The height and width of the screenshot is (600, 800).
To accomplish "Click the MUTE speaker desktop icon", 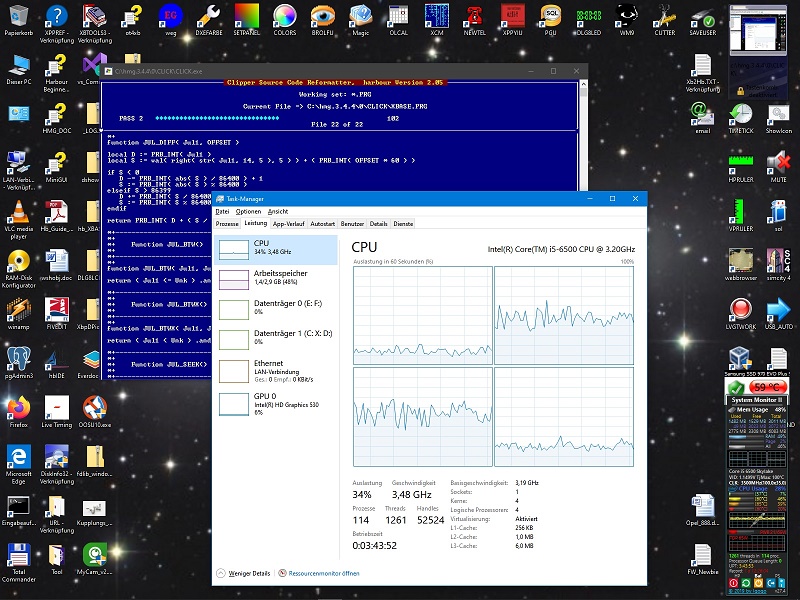I will (x=779, y=167).
